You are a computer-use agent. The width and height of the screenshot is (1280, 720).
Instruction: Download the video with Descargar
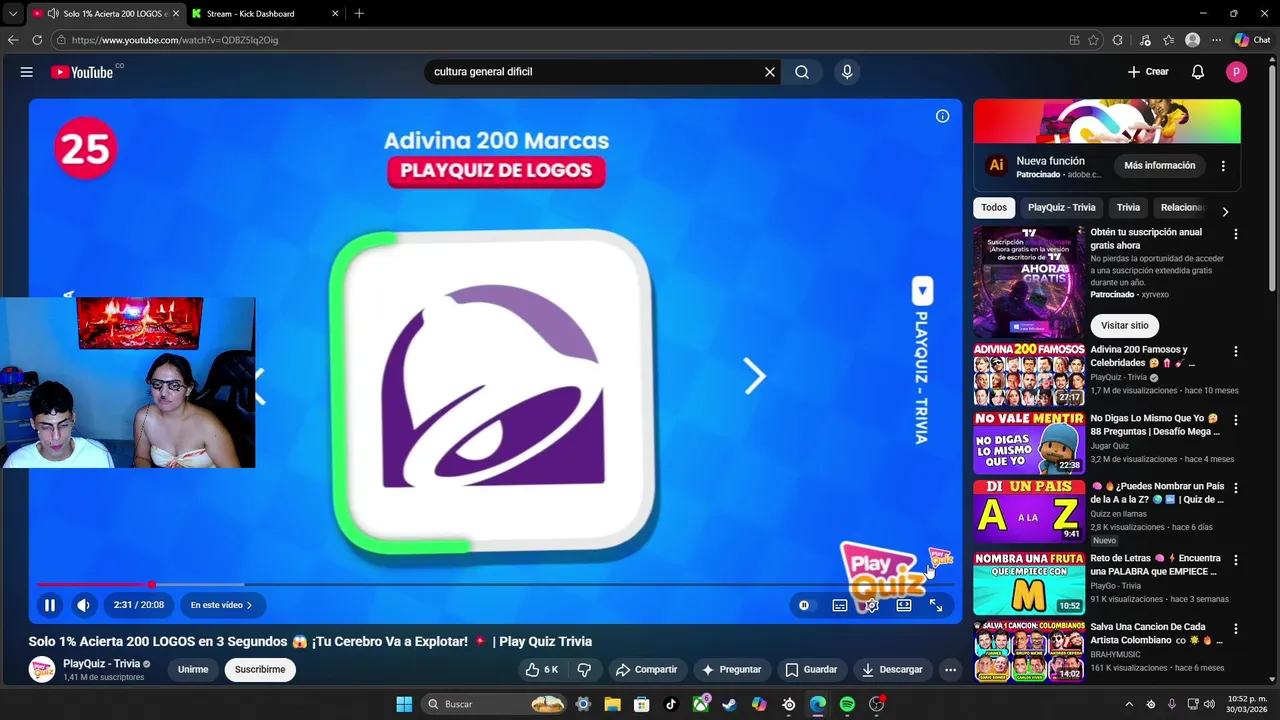[x=892, y=670]
